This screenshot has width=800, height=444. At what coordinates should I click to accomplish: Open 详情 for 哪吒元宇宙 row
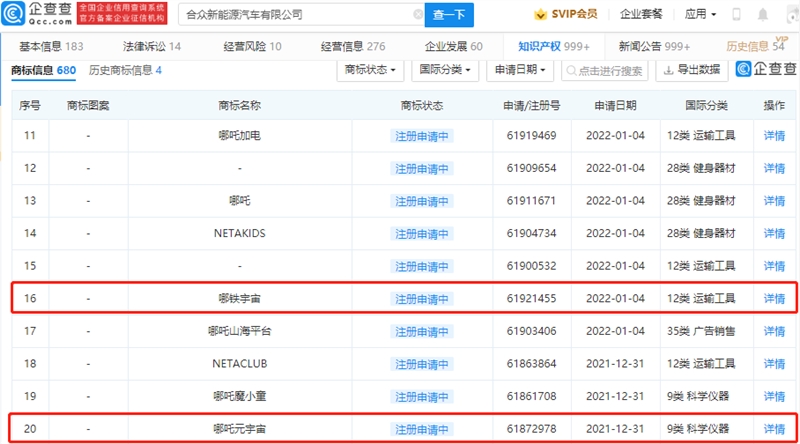(774, 429)
